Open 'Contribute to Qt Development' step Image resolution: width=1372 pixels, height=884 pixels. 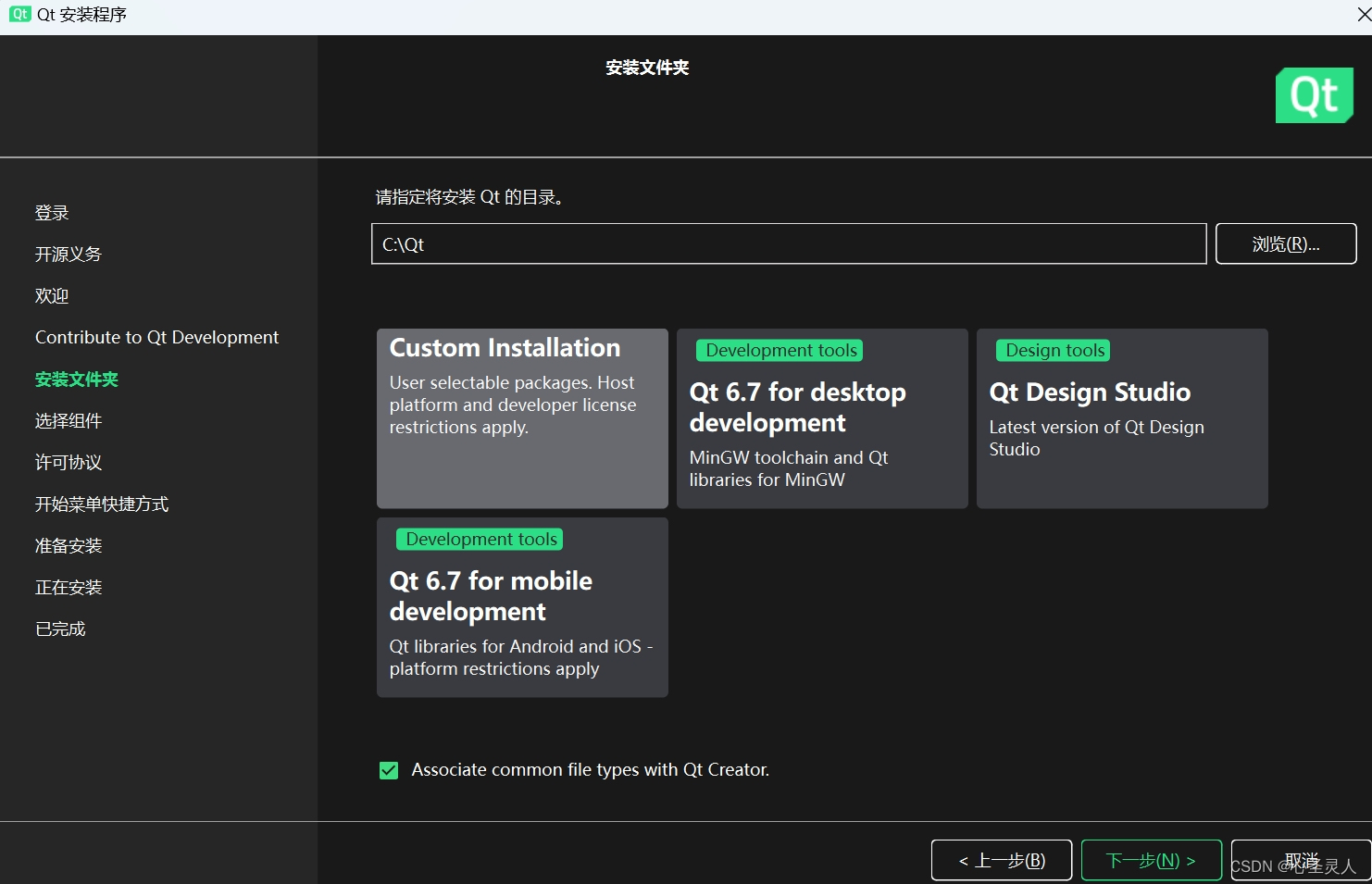(156, 337)
